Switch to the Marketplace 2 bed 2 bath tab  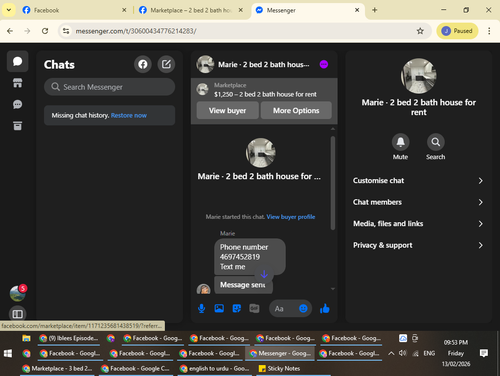[x=191, y=10]
